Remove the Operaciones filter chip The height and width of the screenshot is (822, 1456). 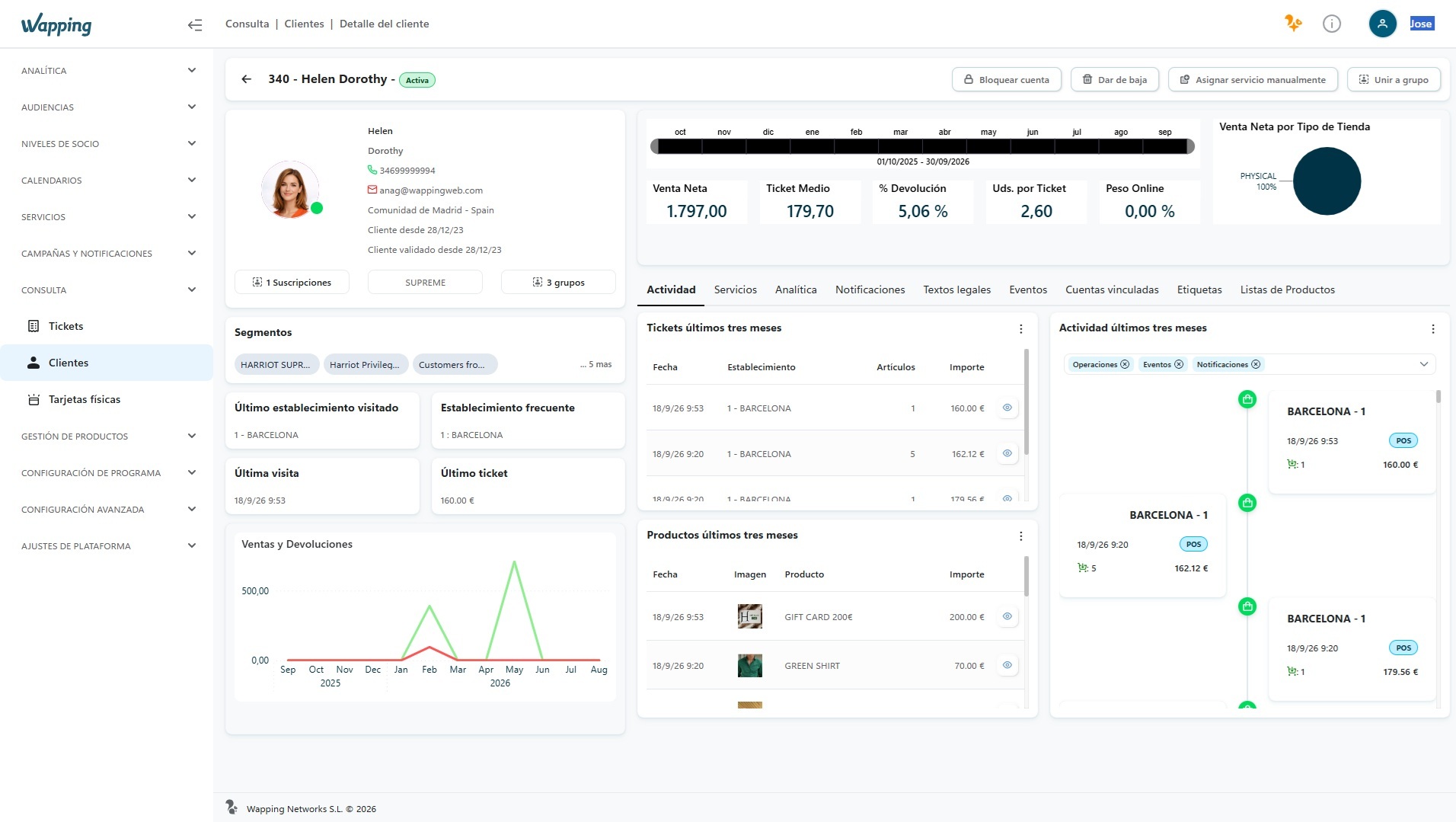1125,365
